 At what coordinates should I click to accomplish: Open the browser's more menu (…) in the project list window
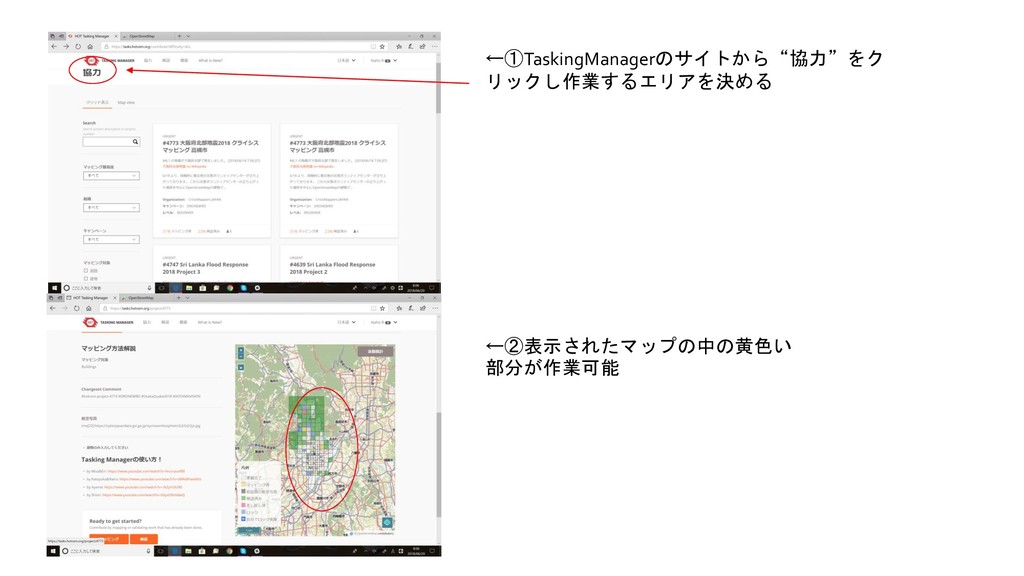pos(435,46)
